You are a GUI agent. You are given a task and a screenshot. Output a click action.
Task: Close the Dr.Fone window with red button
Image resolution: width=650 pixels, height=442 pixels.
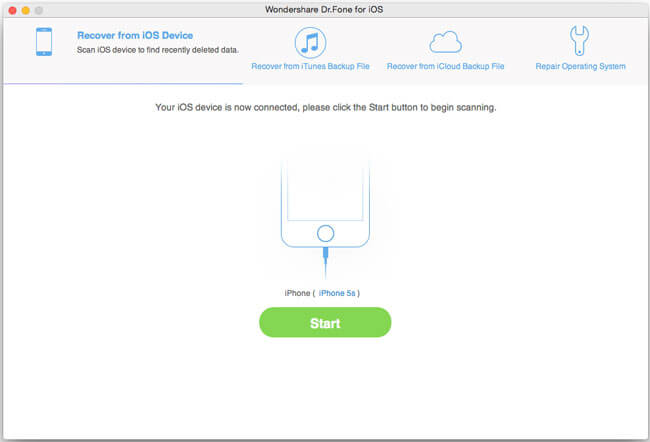(12, 10)
